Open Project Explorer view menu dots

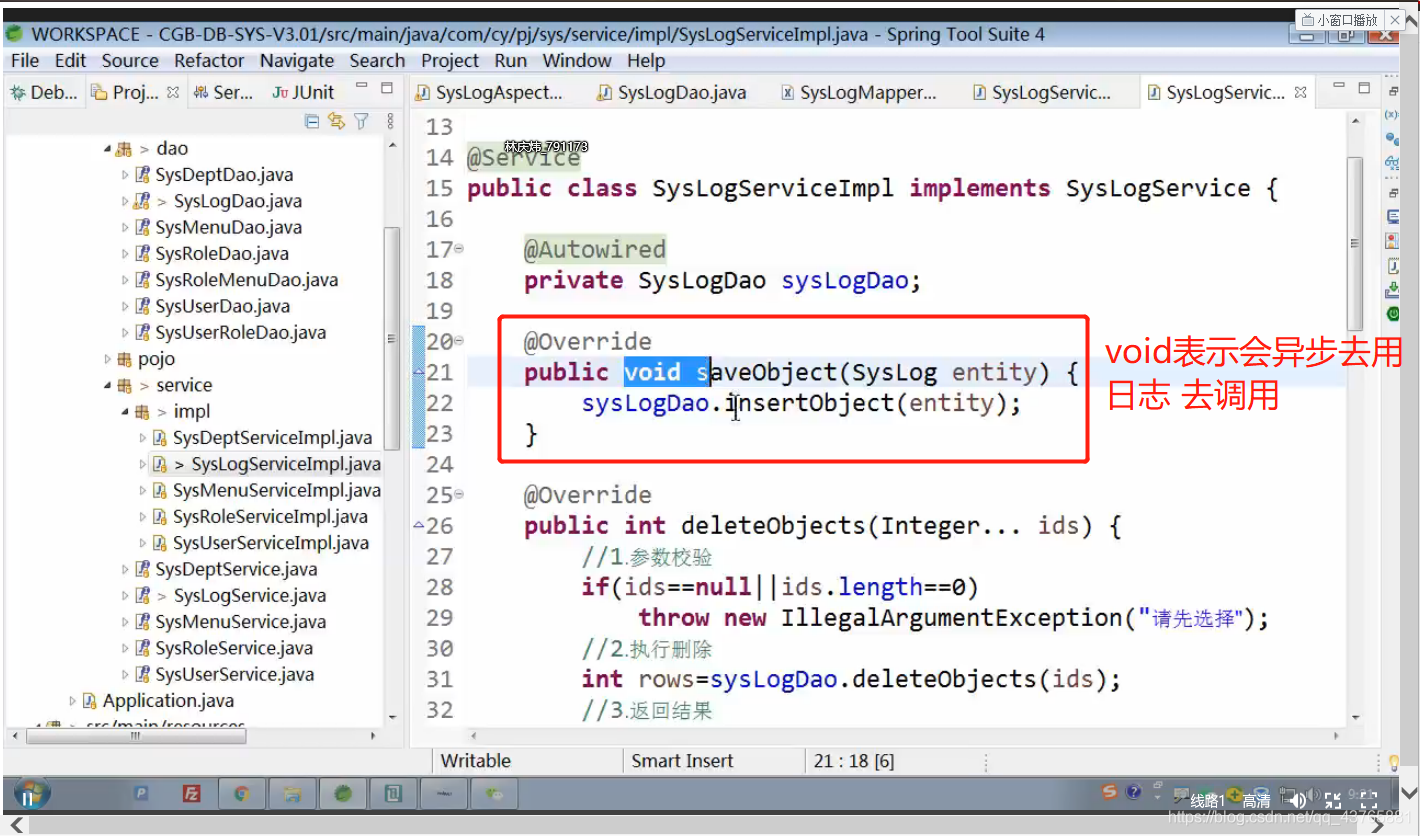(389, 121)
